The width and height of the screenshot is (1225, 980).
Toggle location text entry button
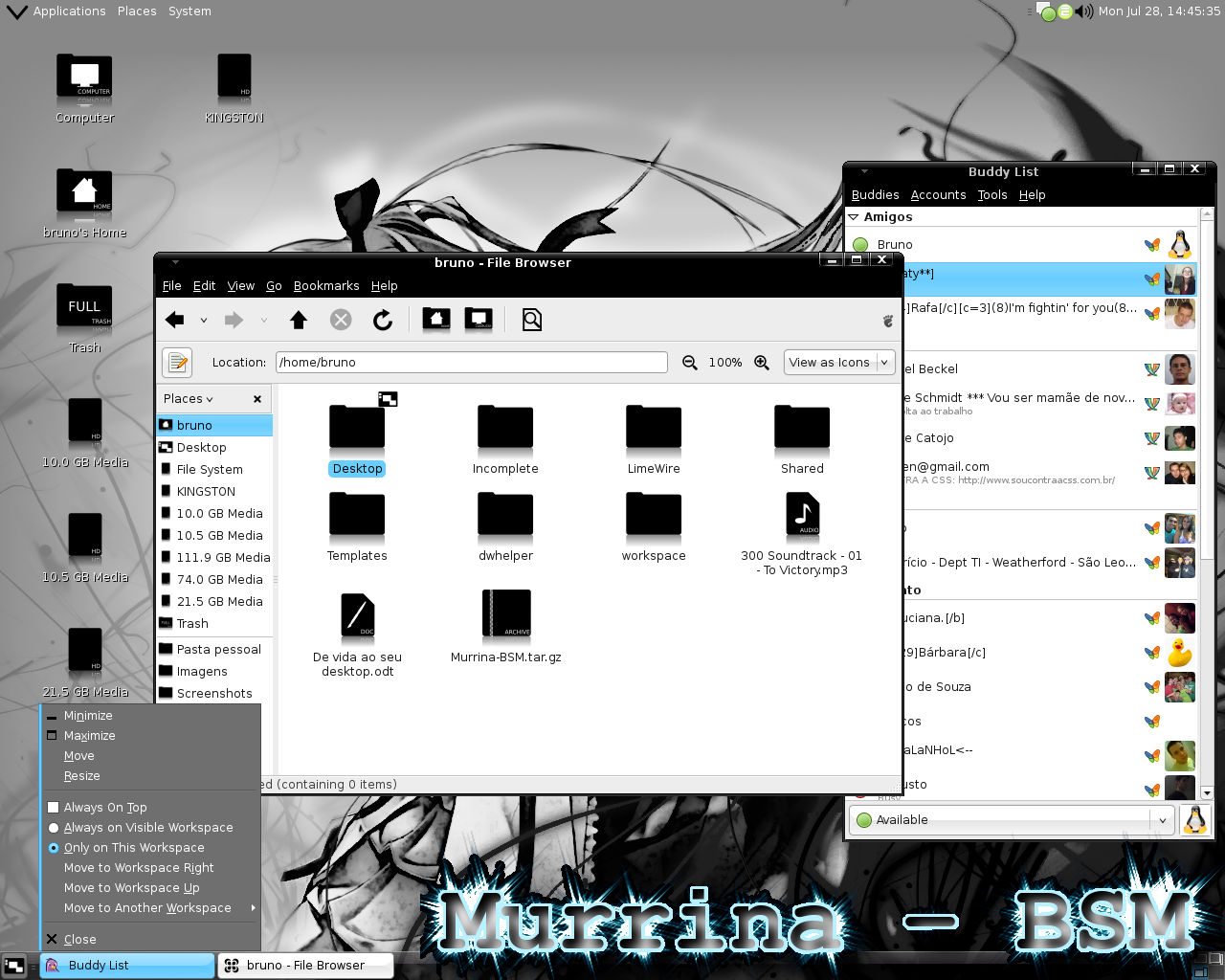(177, 363)
